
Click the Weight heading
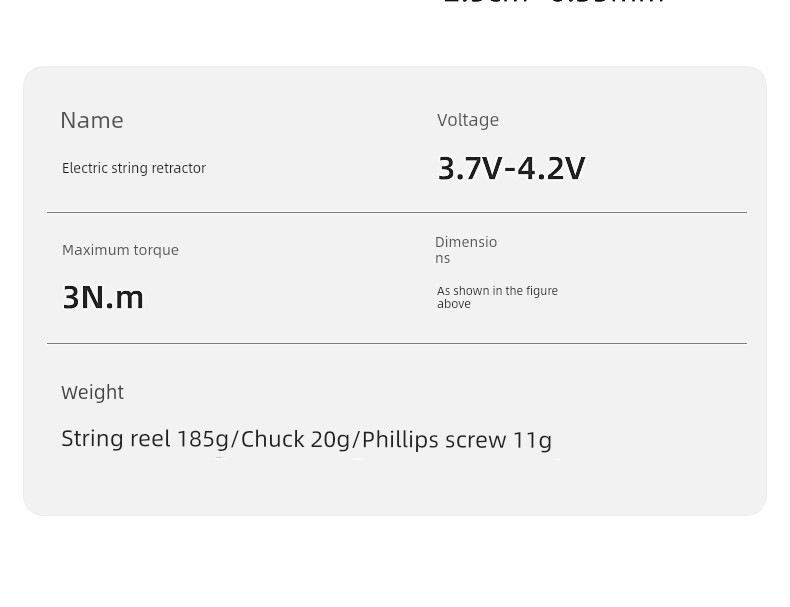92,392
